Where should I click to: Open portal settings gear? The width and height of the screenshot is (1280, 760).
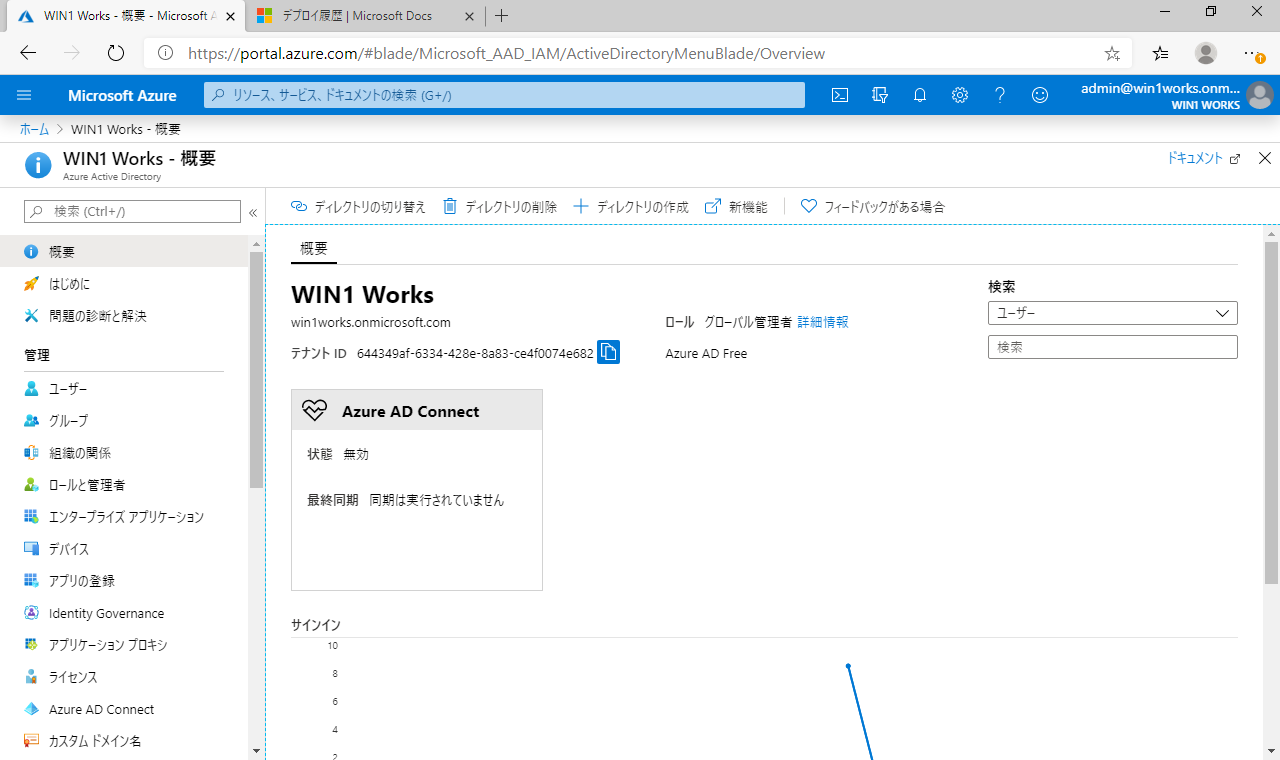[x=960, y=95]
